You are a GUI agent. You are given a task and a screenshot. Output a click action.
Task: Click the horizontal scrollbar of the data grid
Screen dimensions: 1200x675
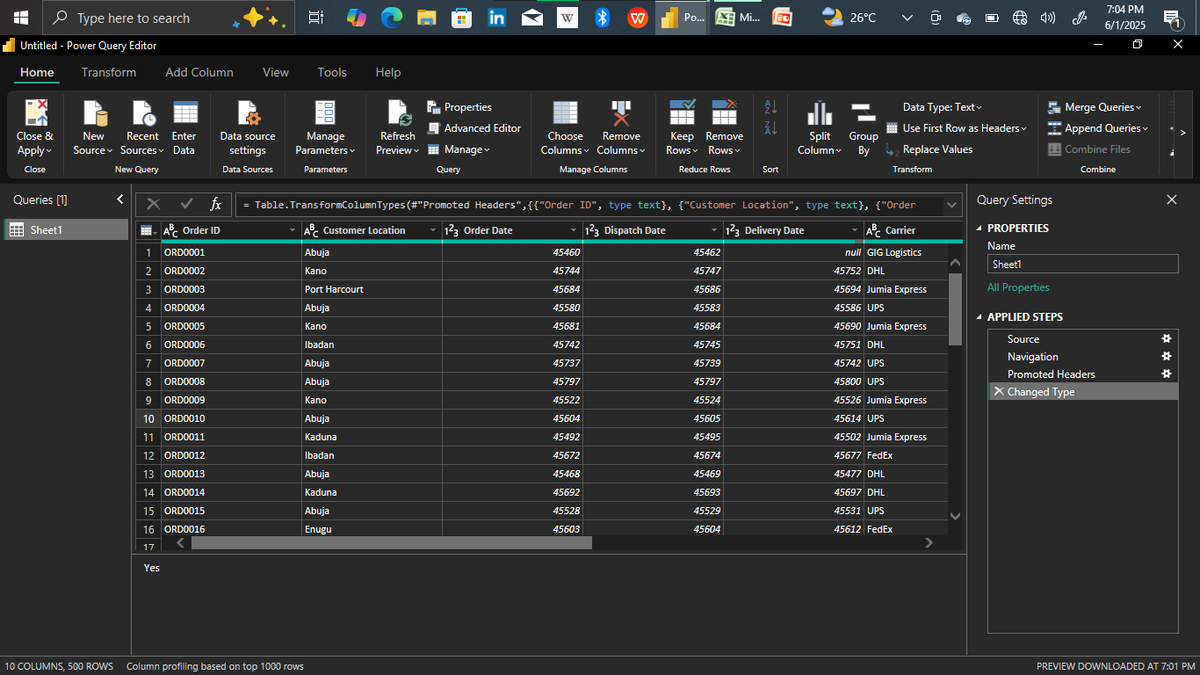392,543
